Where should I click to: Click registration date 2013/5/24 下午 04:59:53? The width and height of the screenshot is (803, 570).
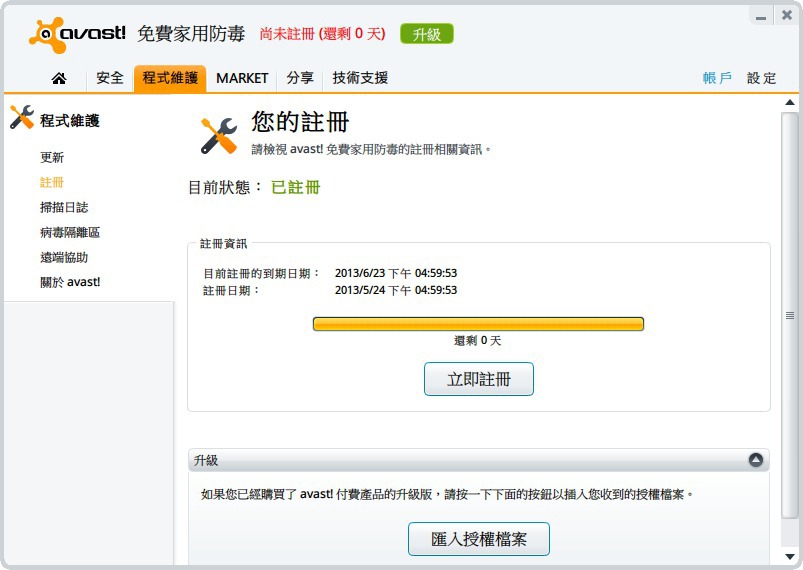396,290
